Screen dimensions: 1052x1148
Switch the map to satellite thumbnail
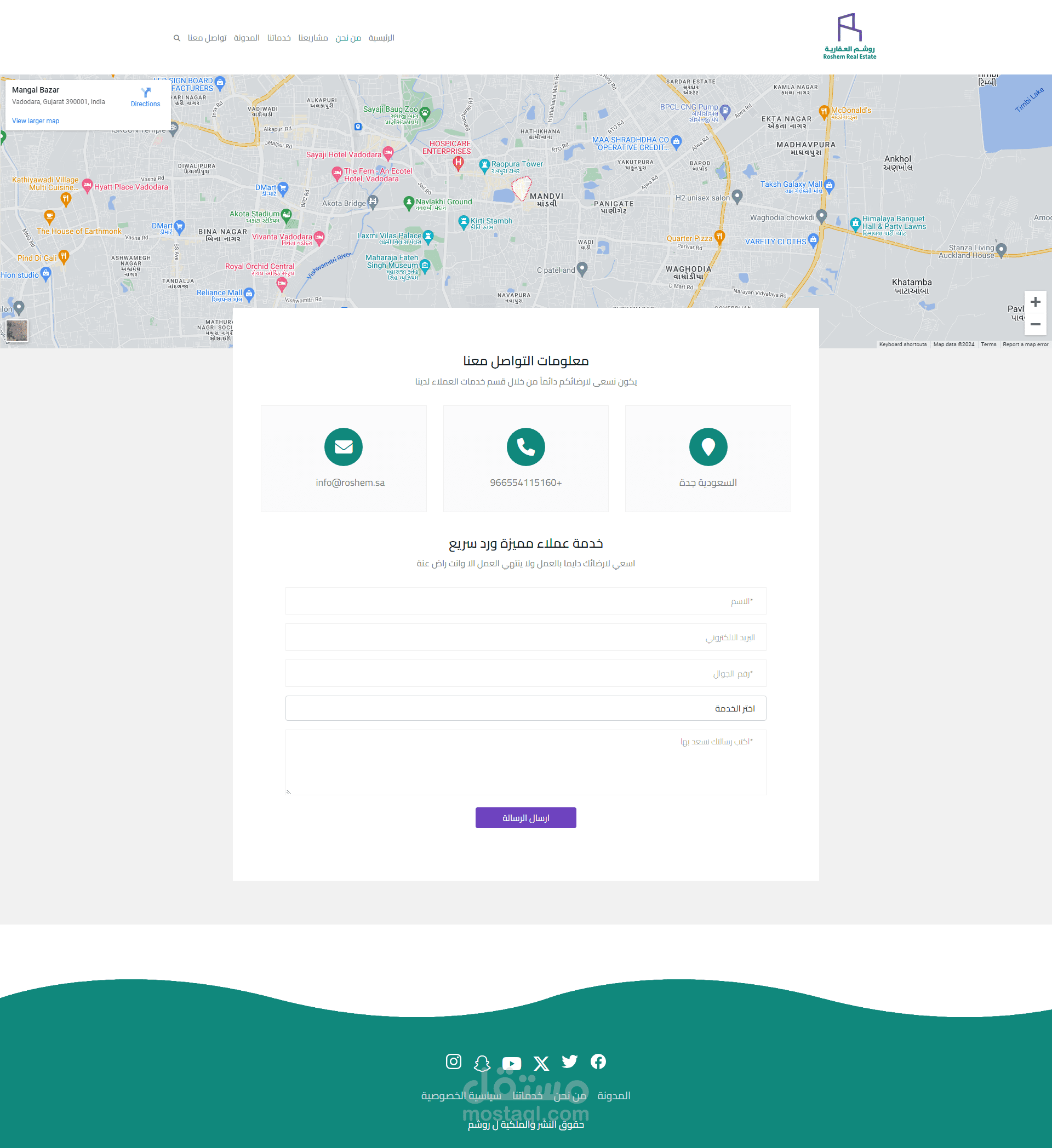tap(17, 330)
